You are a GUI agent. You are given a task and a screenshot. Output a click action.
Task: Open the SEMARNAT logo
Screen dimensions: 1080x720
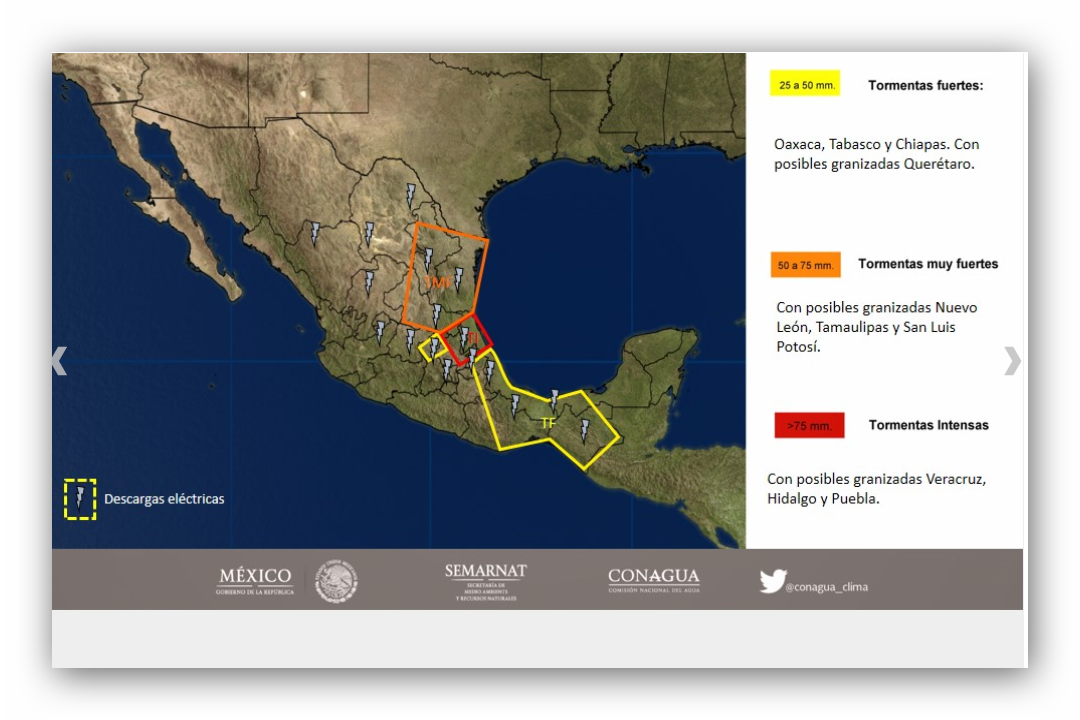coord(486,581)
